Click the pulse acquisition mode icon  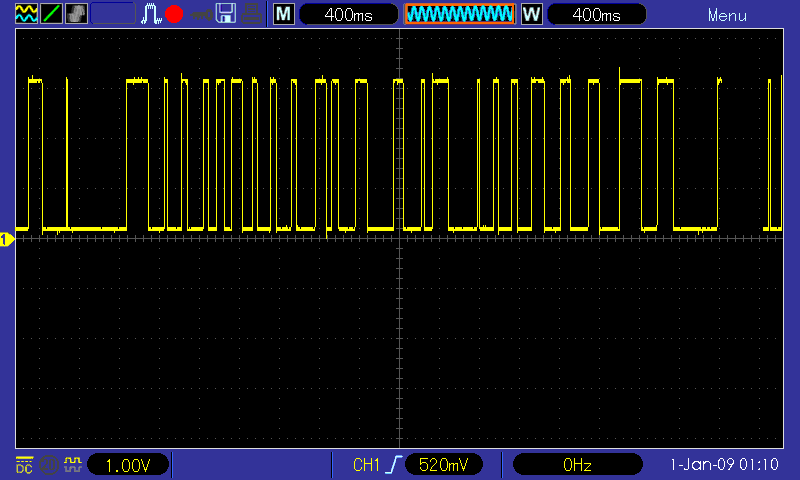[151, 14]
